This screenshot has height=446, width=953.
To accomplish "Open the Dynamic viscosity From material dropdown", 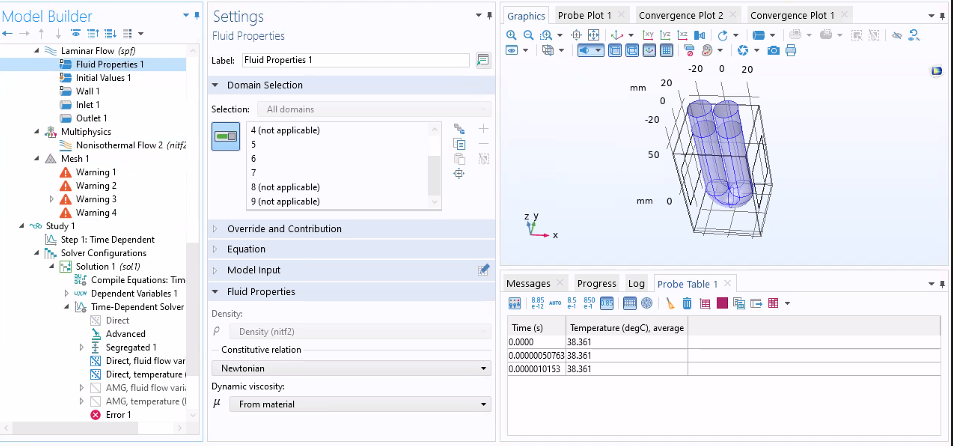I will coord(359,404).
